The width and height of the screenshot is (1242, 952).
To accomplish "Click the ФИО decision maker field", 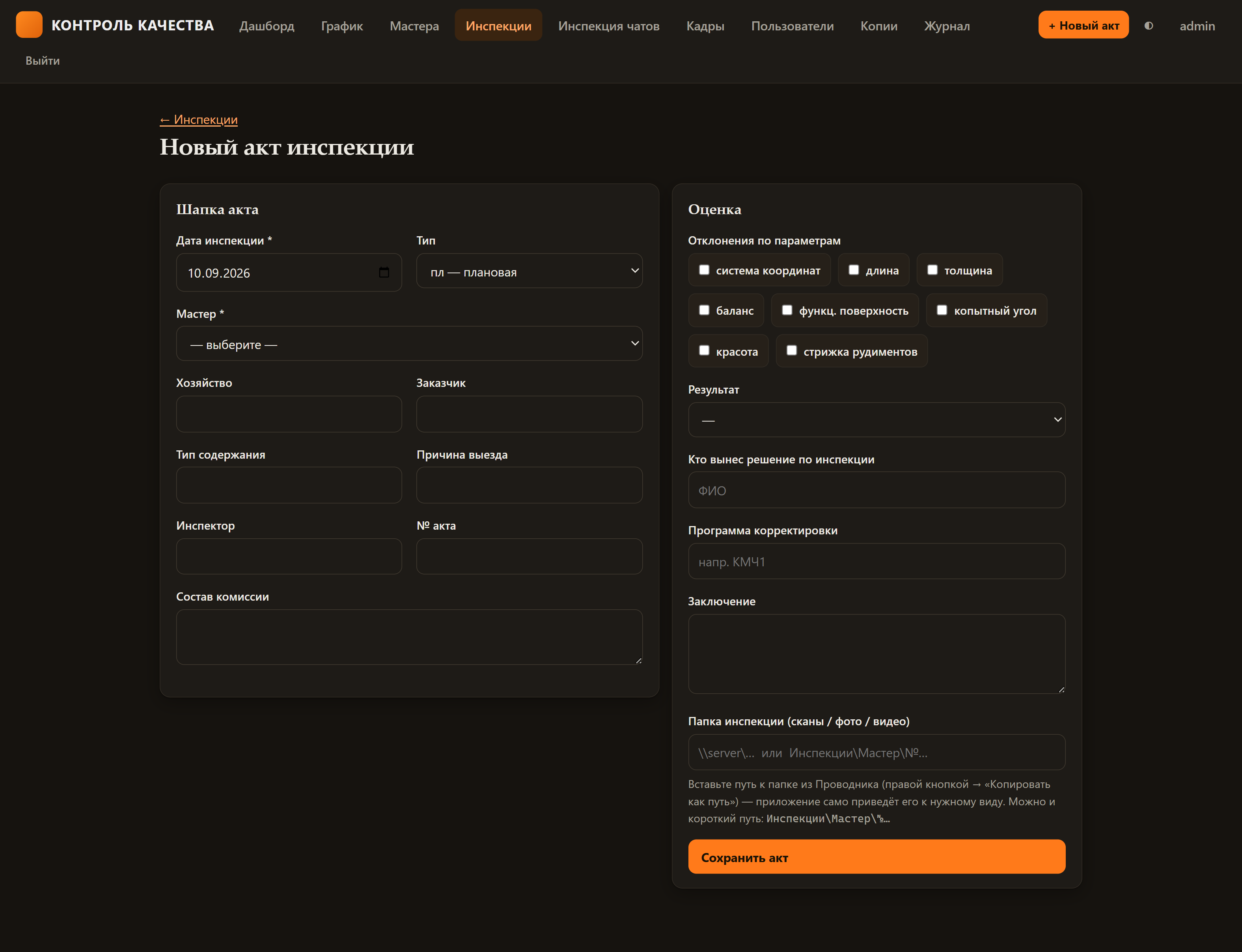I will (876, 490).
